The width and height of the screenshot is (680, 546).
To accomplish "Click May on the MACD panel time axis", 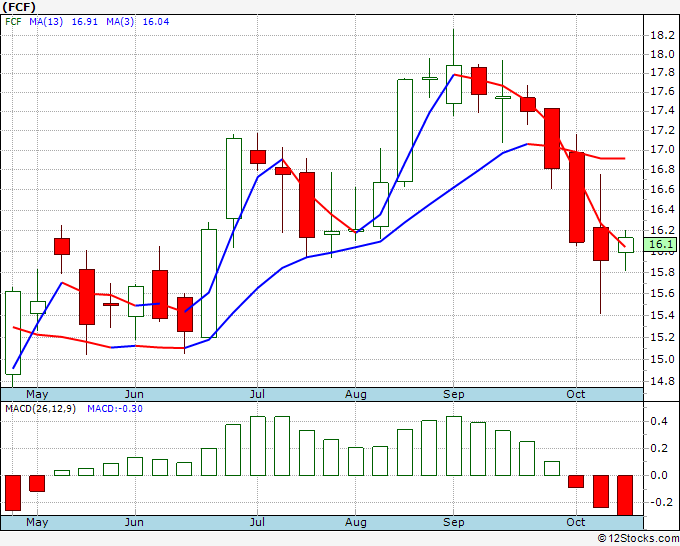I will click(x=37, y=522).
